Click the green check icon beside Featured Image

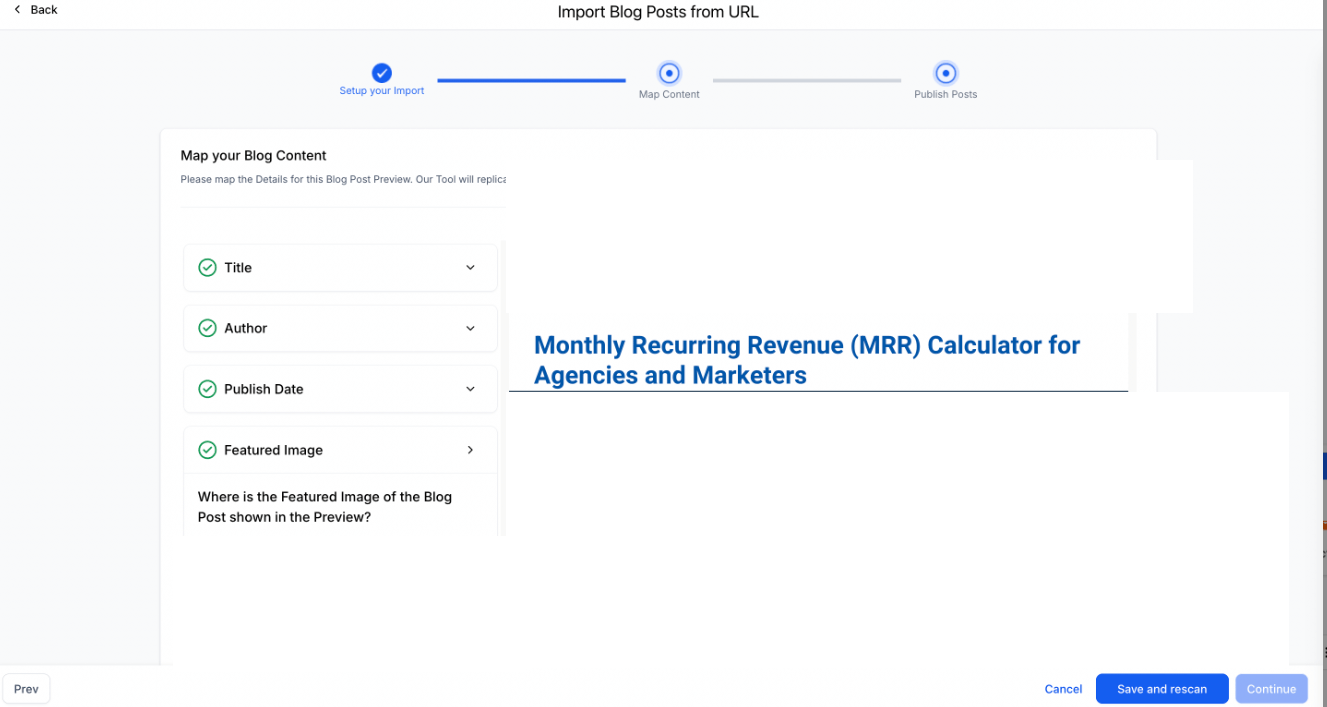(207, 450)
